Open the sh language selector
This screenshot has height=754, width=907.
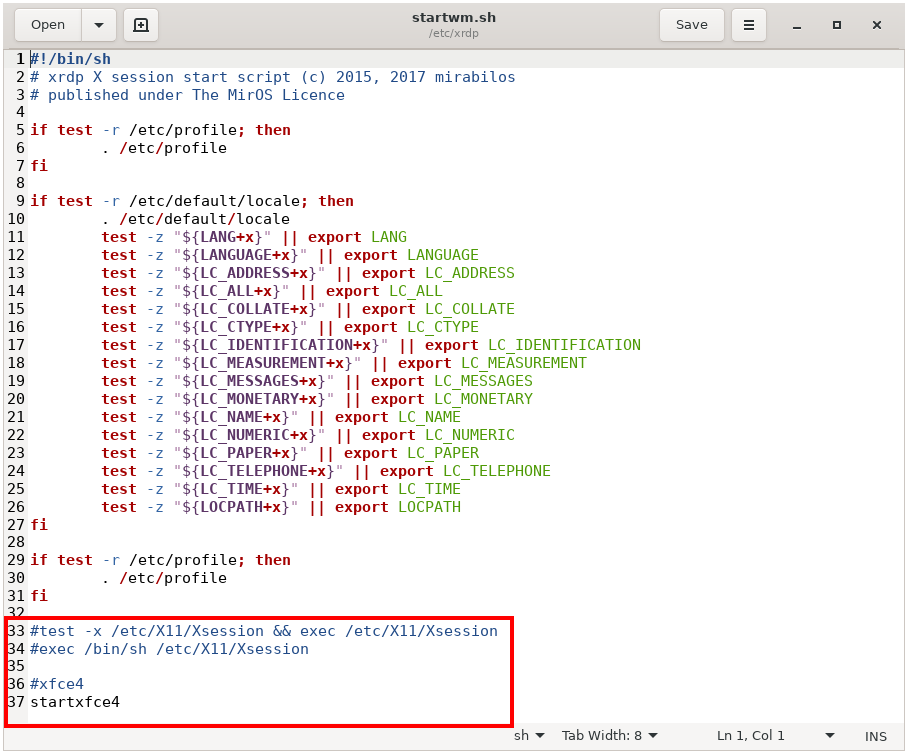(529, 735)
